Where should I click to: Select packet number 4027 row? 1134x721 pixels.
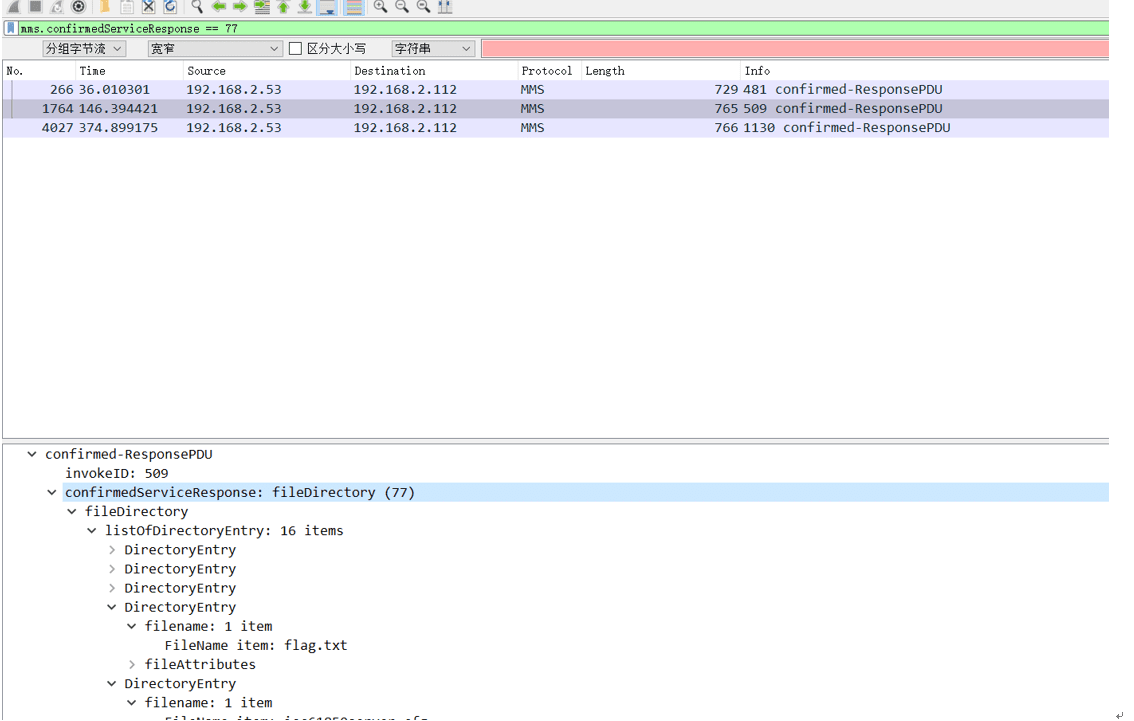(555, 128)
